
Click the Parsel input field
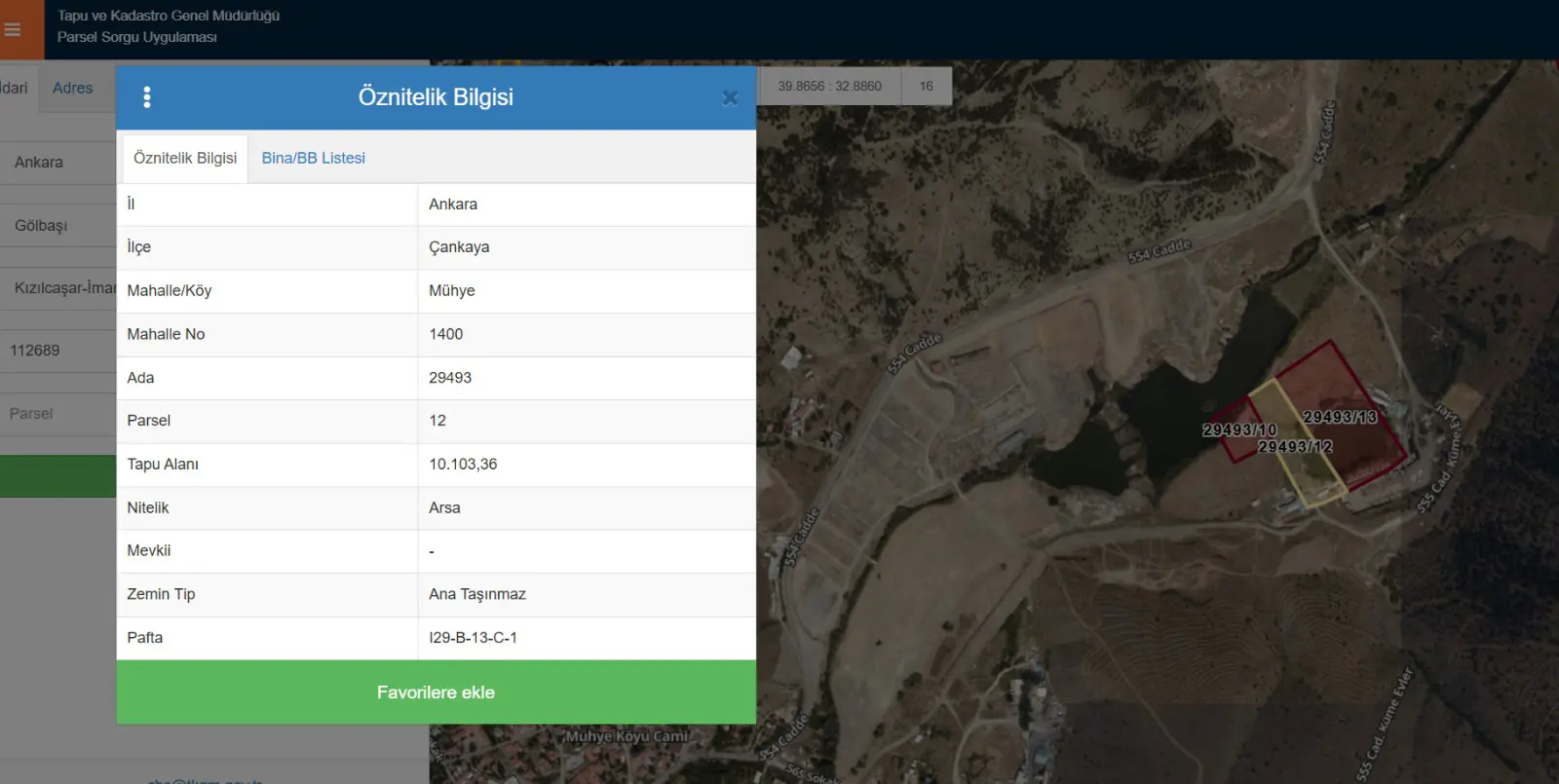pyautogui.click(x=58, y=414)
